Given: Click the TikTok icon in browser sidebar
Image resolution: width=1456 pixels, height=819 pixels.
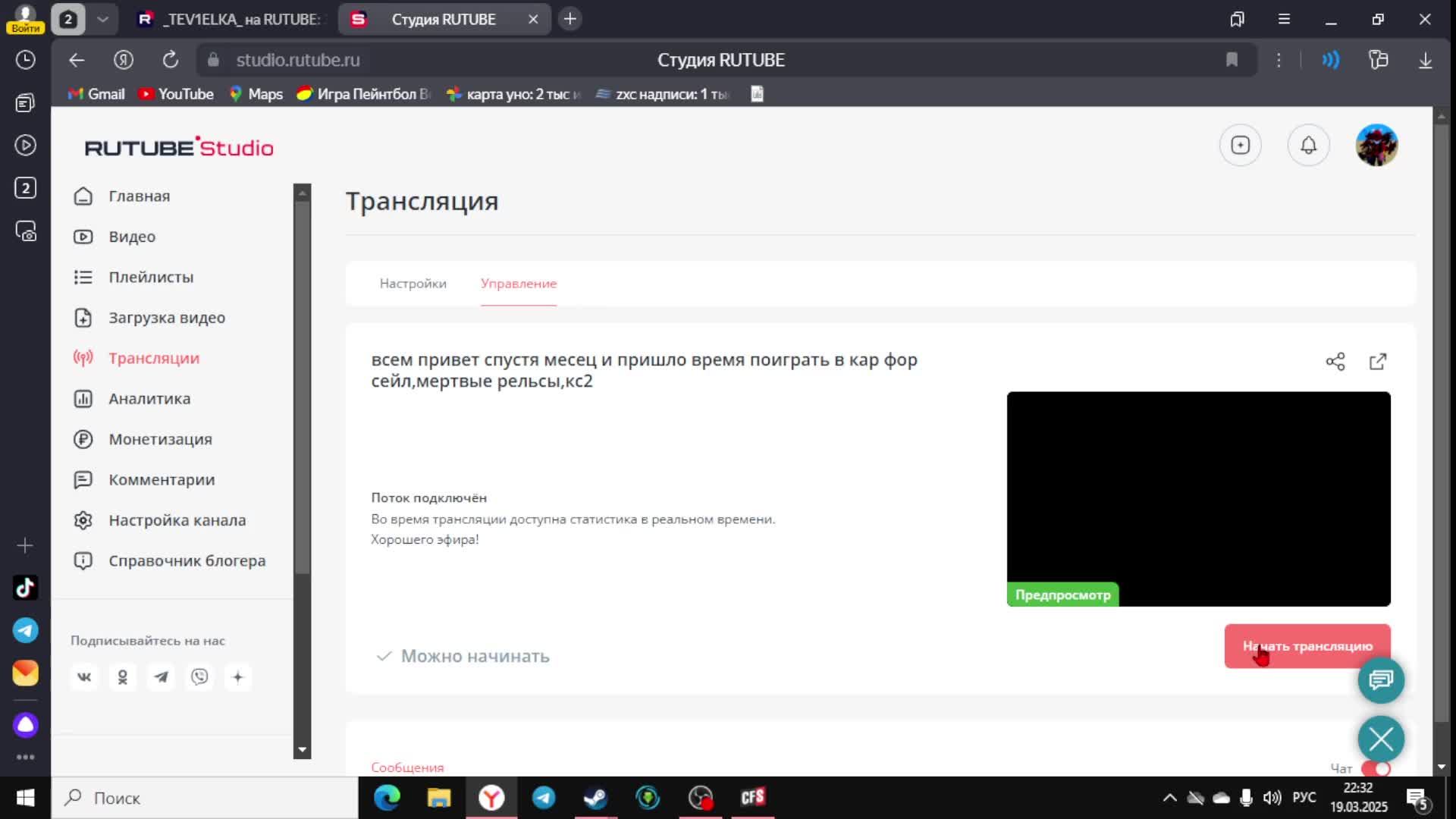Looking at the screenshot, I should tap(25, 587).
